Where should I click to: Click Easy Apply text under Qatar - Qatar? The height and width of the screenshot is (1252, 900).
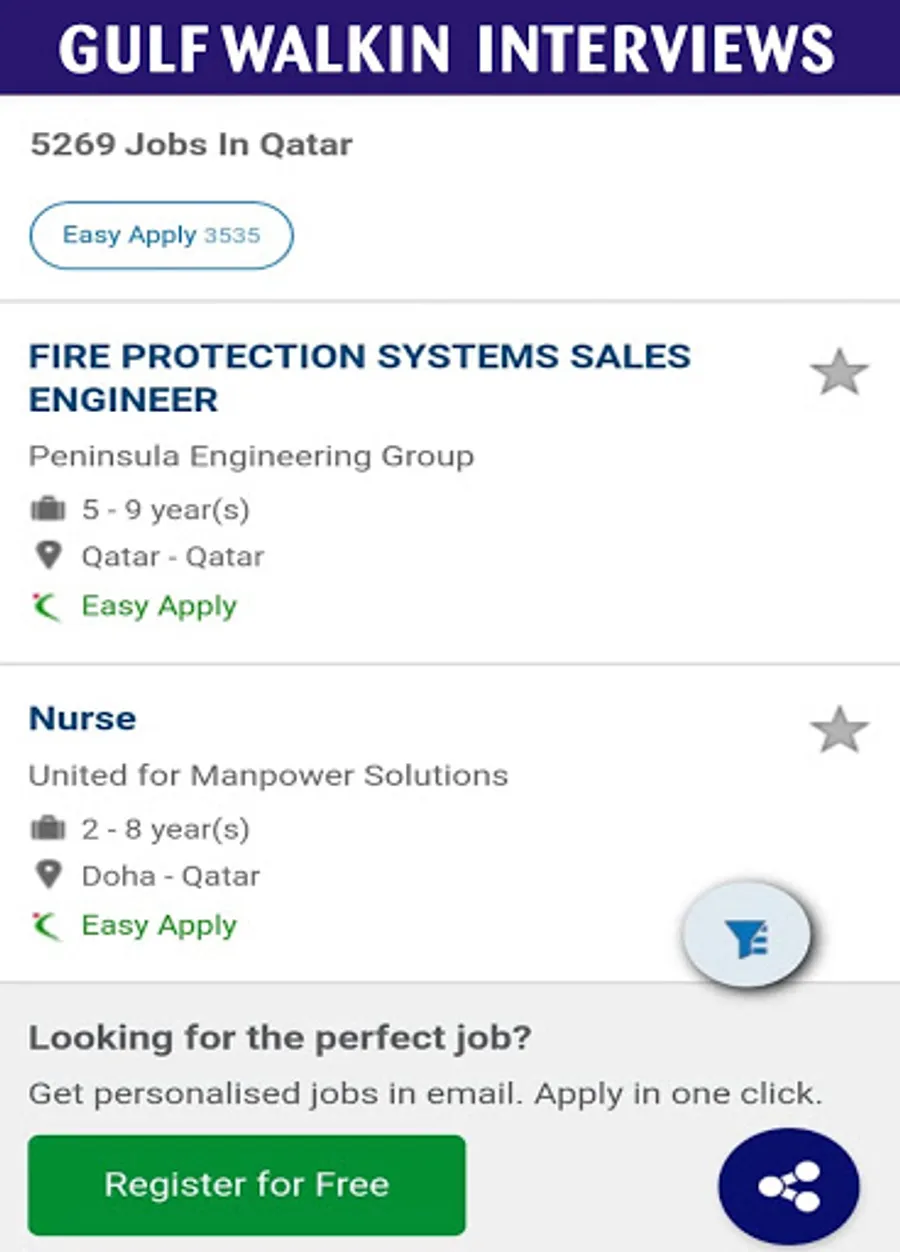[159, 606]
